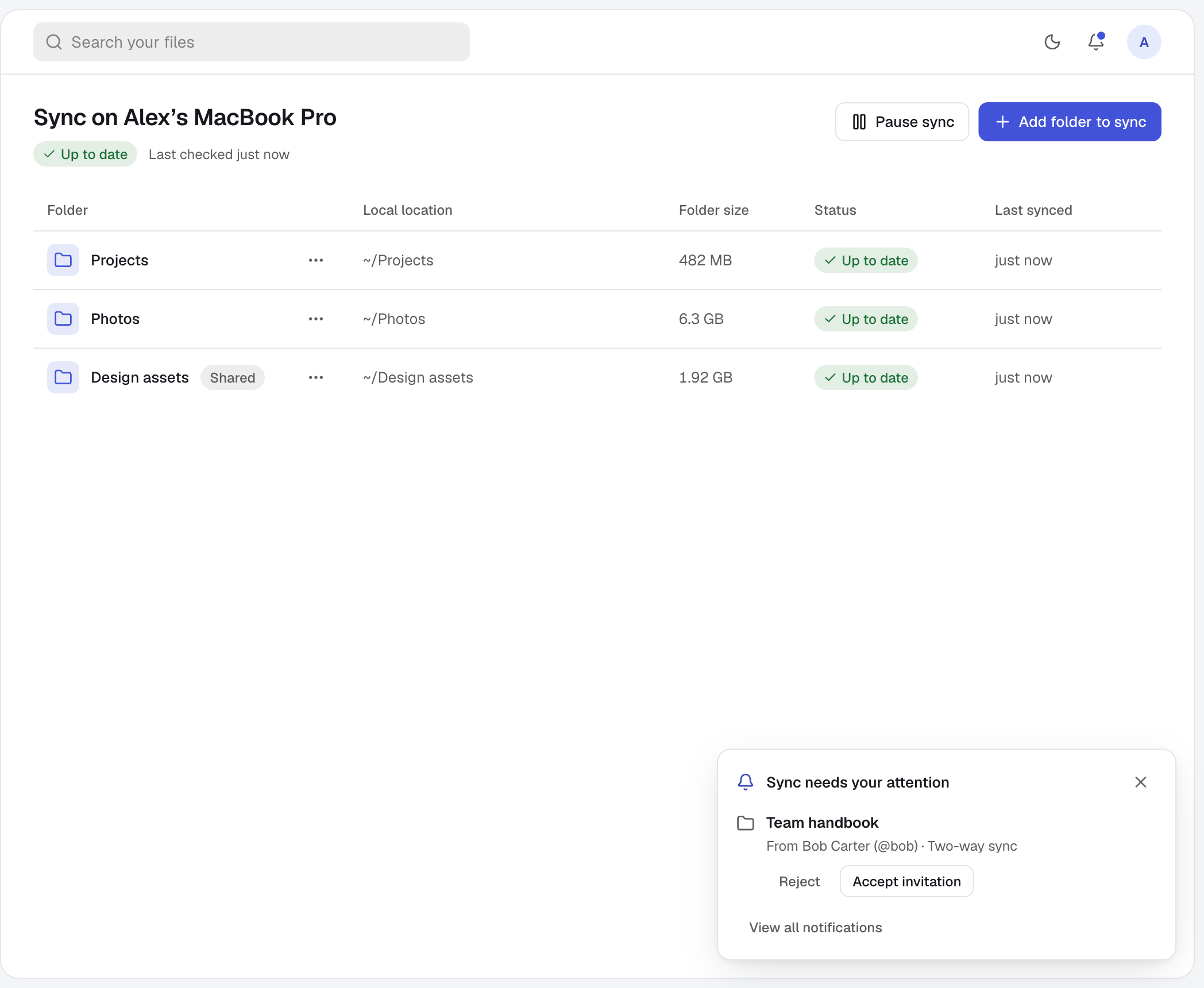The image size is (1204, 988).
Task: Open more options for Design assets row
Action: pos(316,377)
